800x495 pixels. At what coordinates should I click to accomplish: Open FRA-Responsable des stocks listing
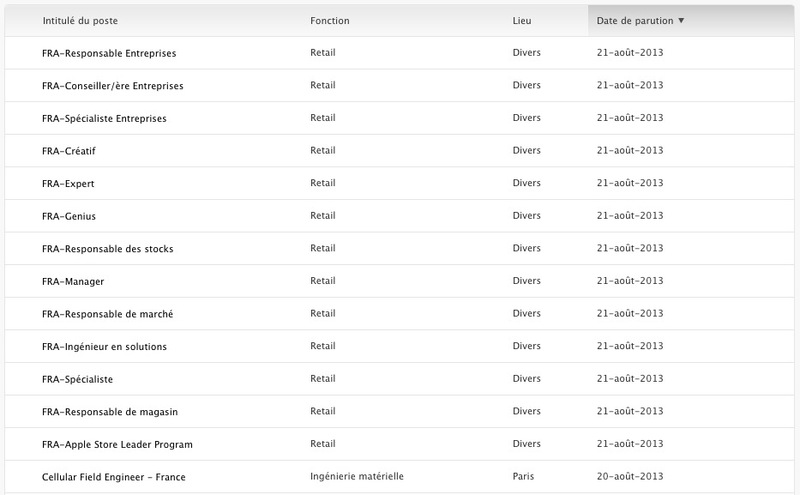[x=108, y=249]
